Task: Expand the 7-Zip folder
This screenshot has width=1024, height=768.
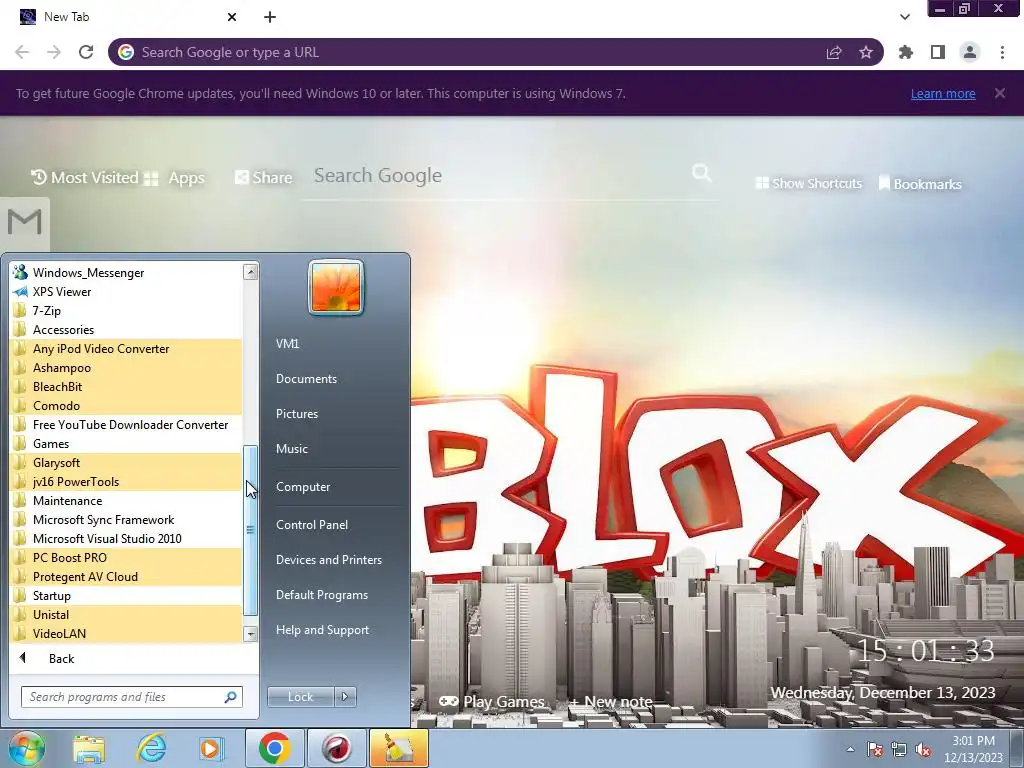Action: [x=126, y=311]
